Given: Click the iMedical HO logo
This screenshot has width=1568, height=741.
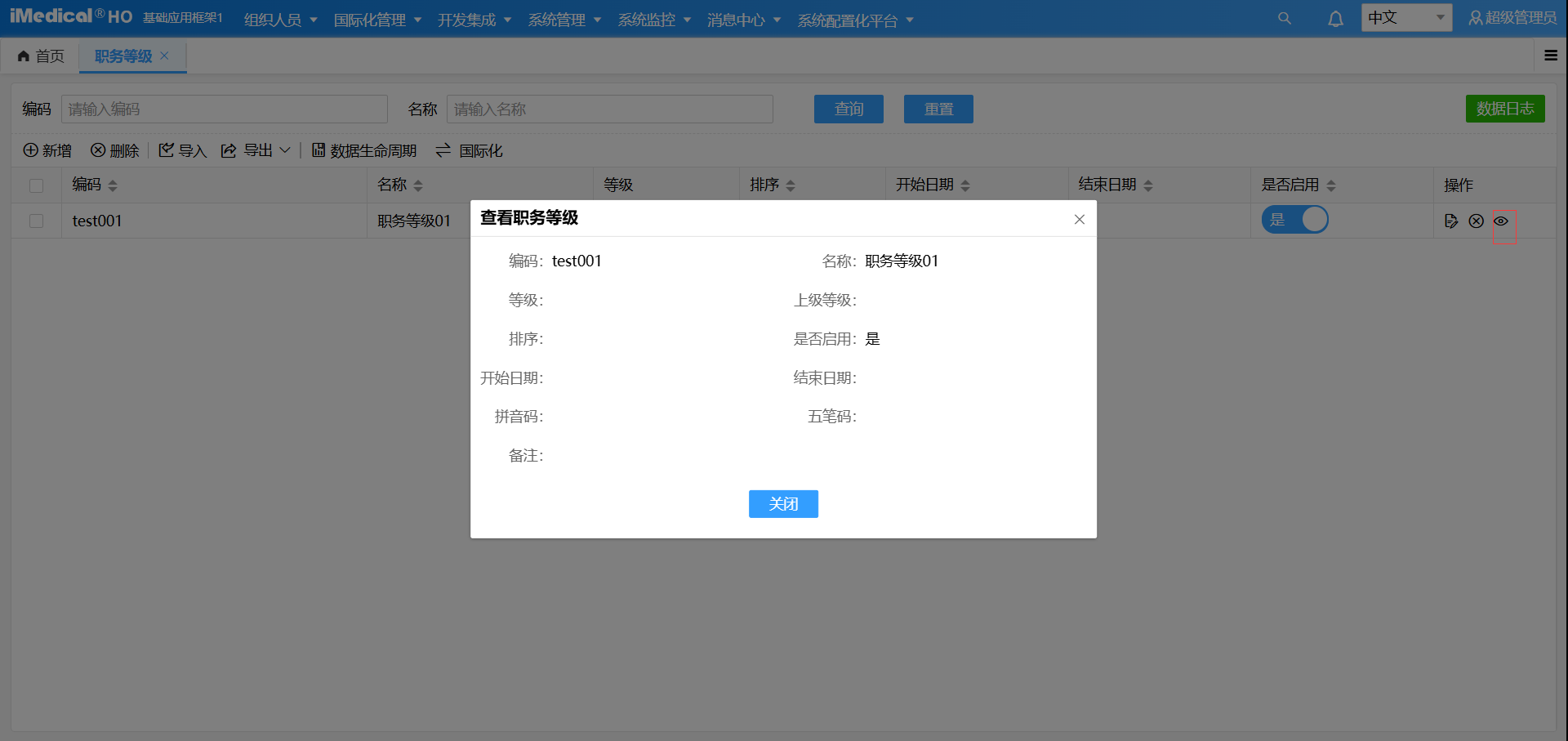Looking at the screenshot, I should coord(70,16).
